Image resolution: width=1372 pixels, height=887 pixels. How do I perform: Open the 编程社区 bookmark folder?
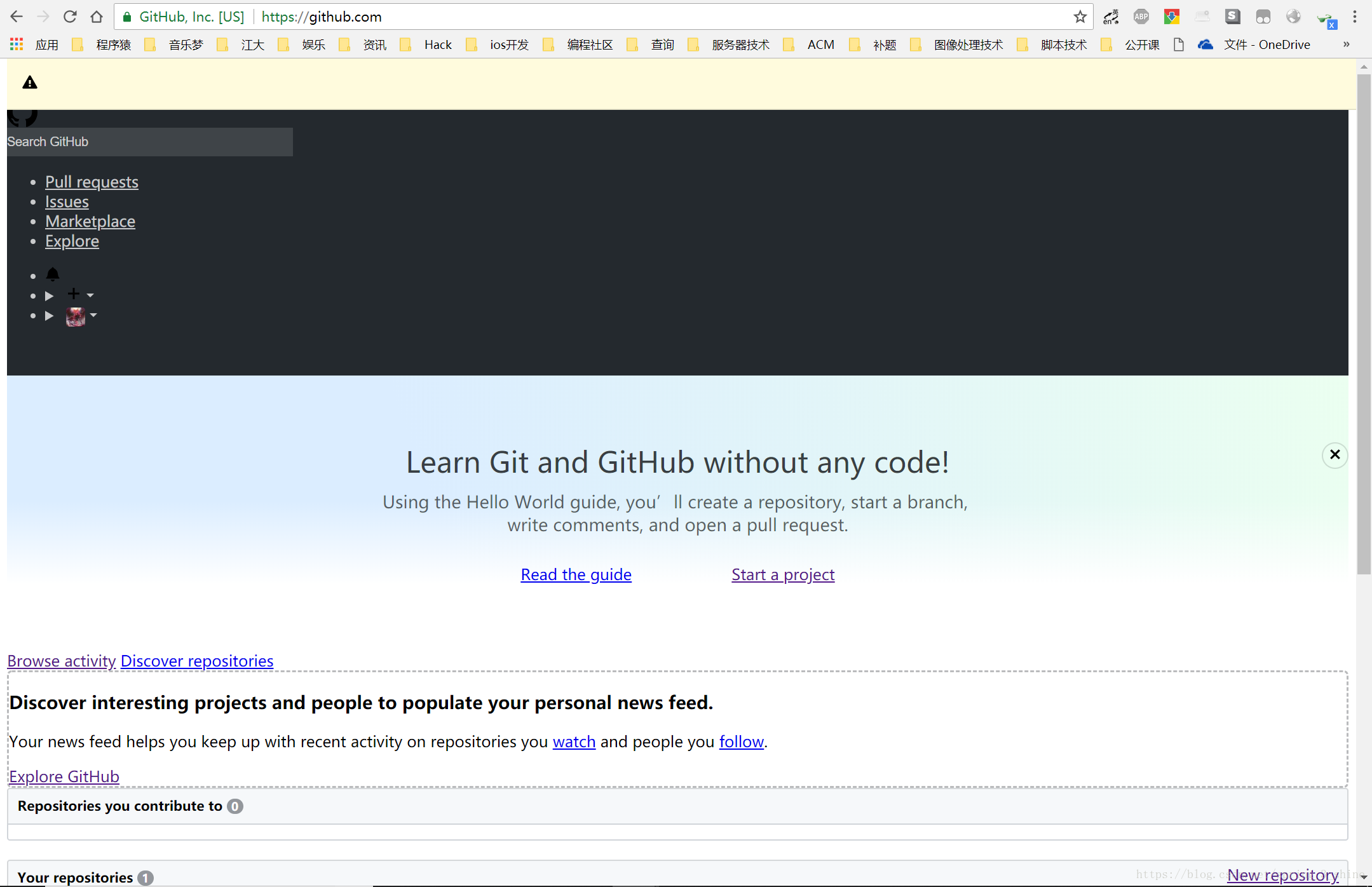(x=578, y=44)
